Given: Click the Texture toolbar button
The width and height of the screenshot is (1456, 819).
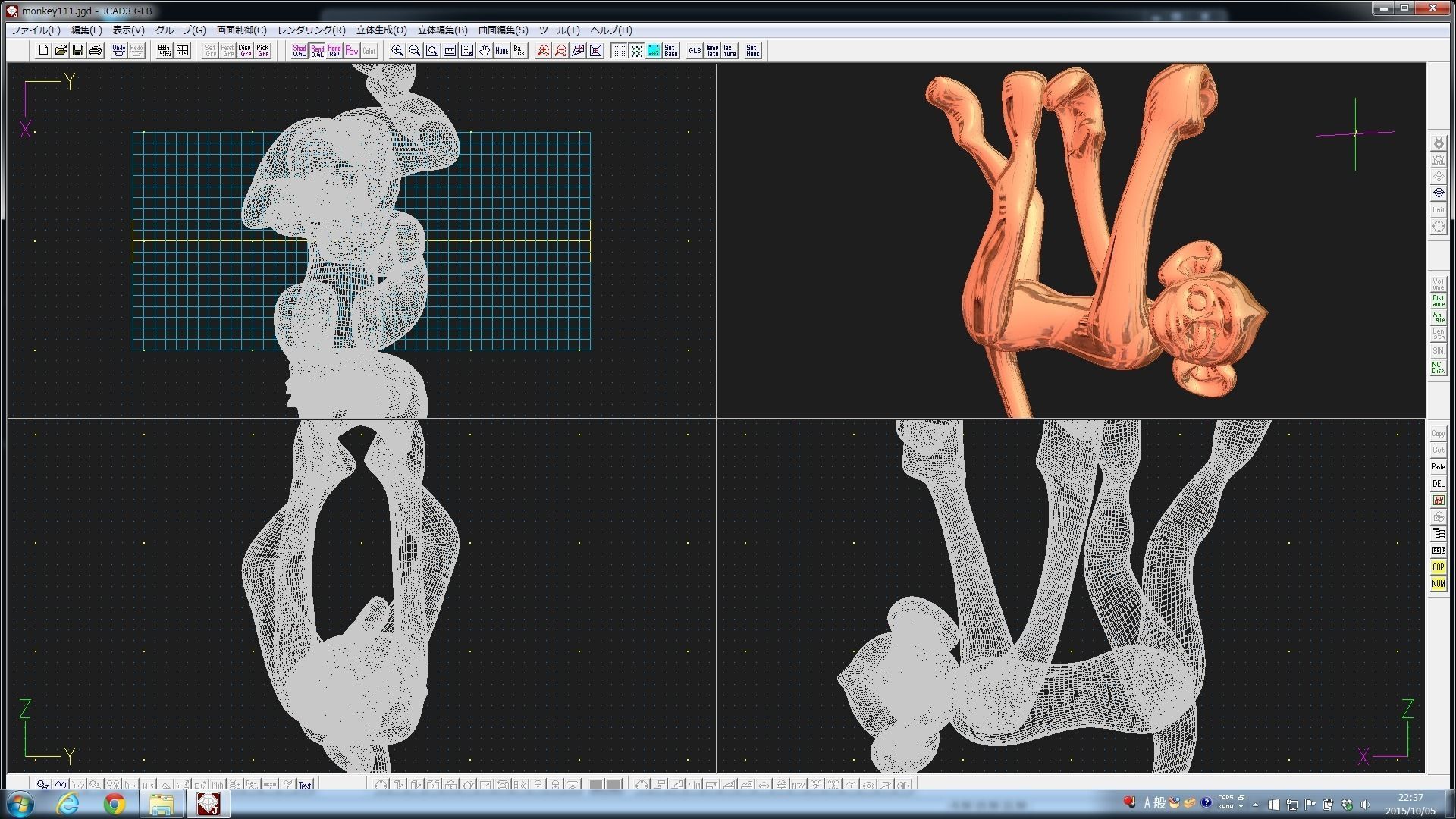Looking at the screenshot, I should point(730,51).
